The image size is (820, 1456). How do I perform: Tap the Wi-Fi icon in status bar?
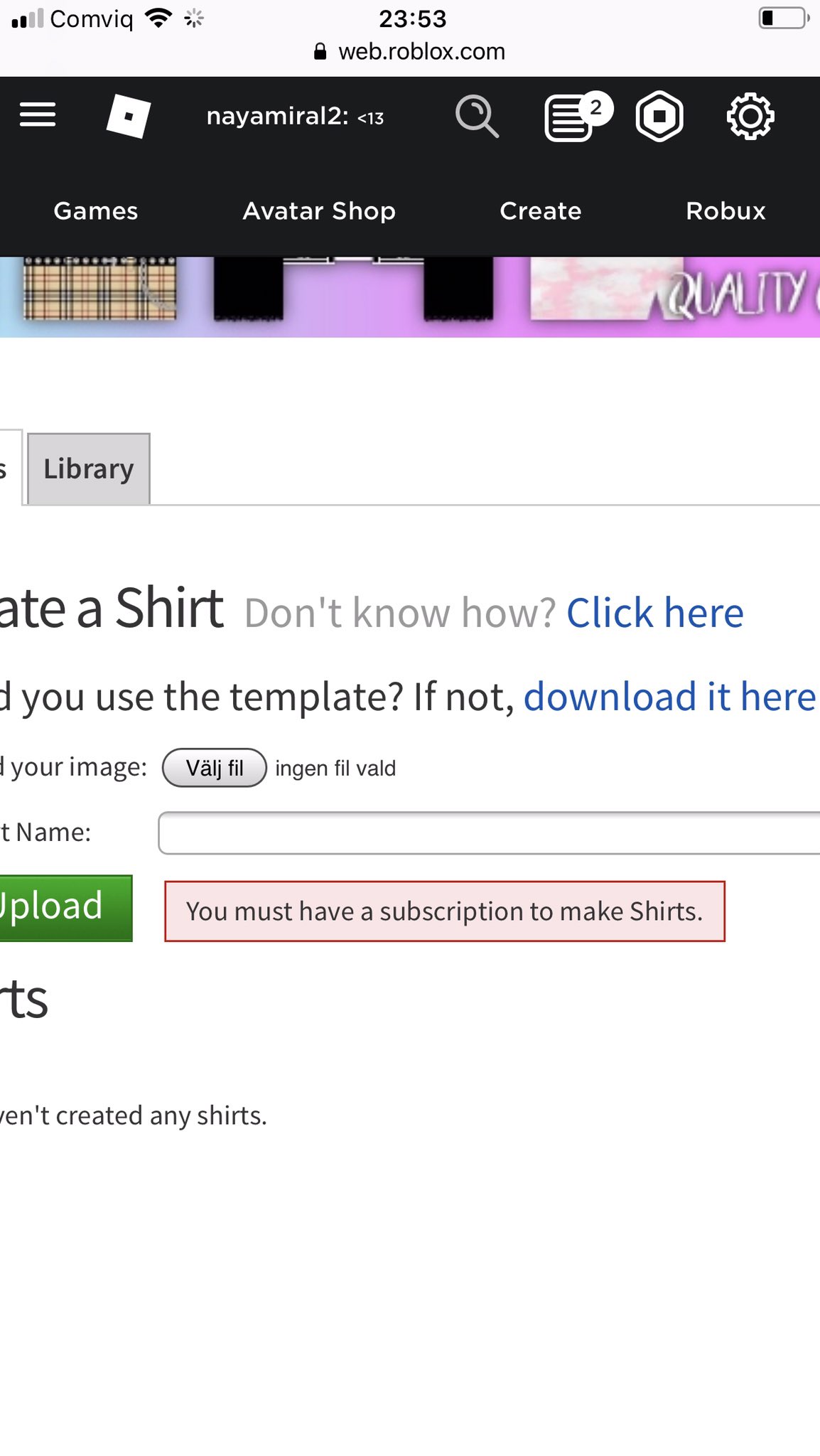coord(158,18)
